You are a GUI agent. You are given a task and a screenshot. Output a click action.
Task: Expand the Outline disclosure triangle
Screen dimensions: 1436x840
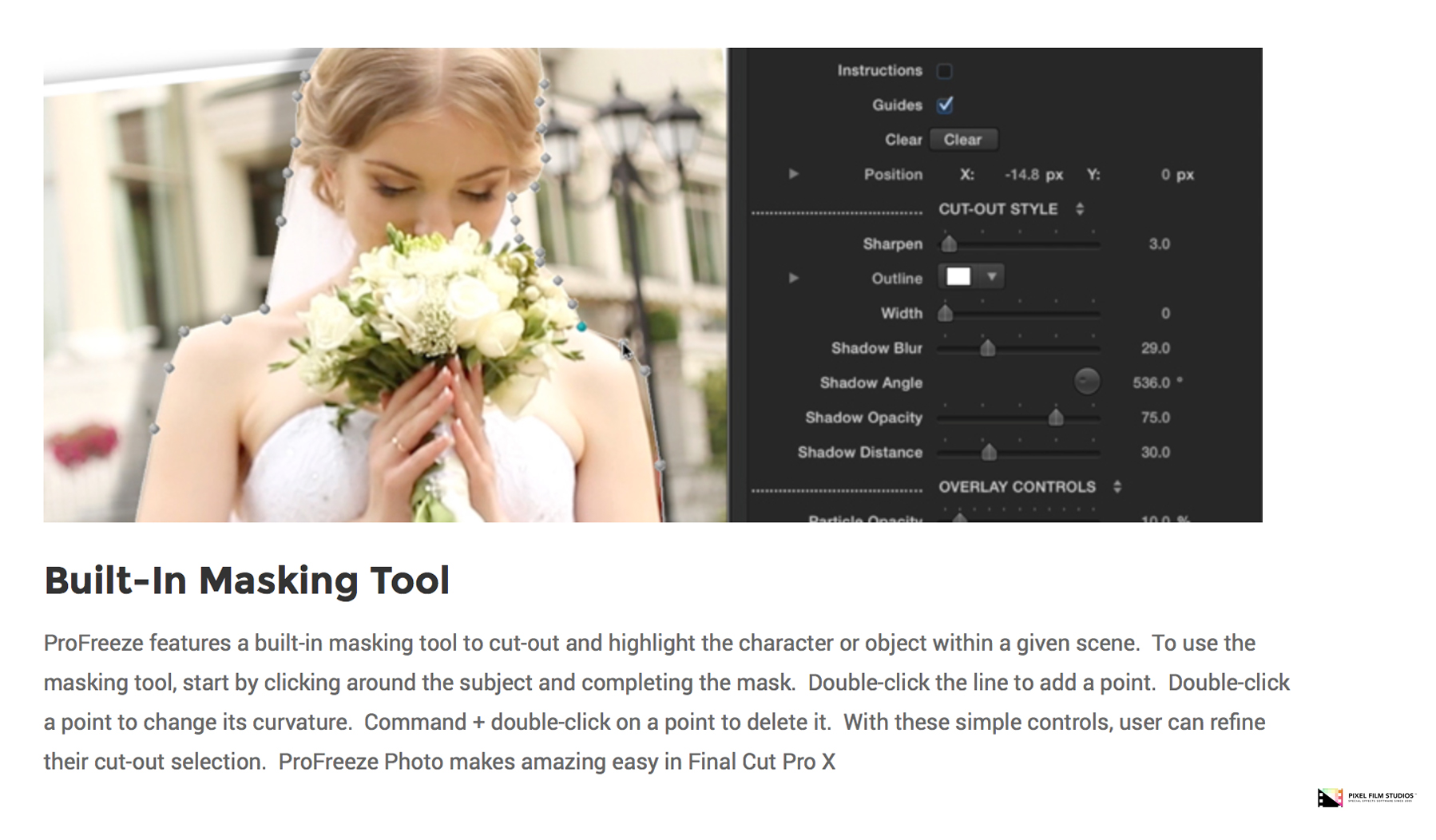pyautogui.click(x=793, y=278)
